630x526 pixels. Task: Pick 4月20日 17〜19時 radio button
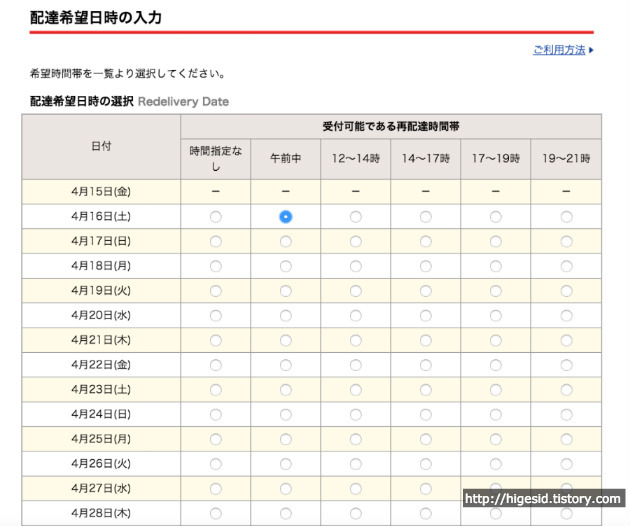point(496,316)
